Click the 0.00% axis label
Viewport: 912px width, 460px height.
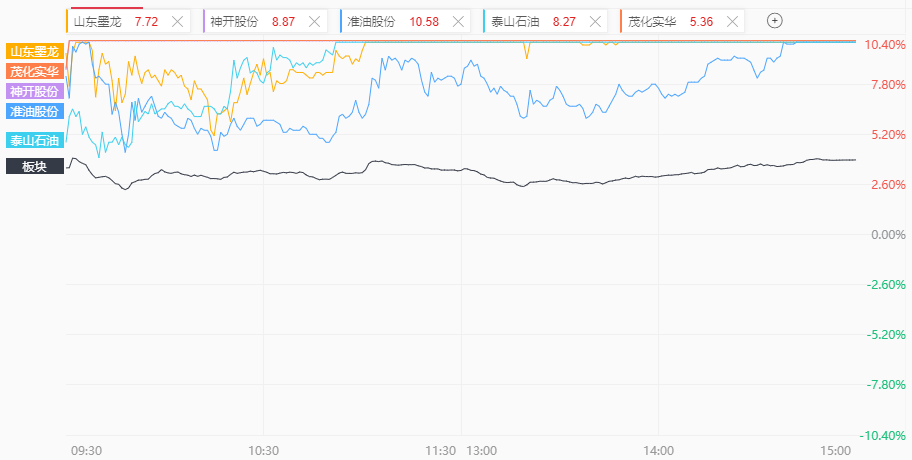pos(888,235)
